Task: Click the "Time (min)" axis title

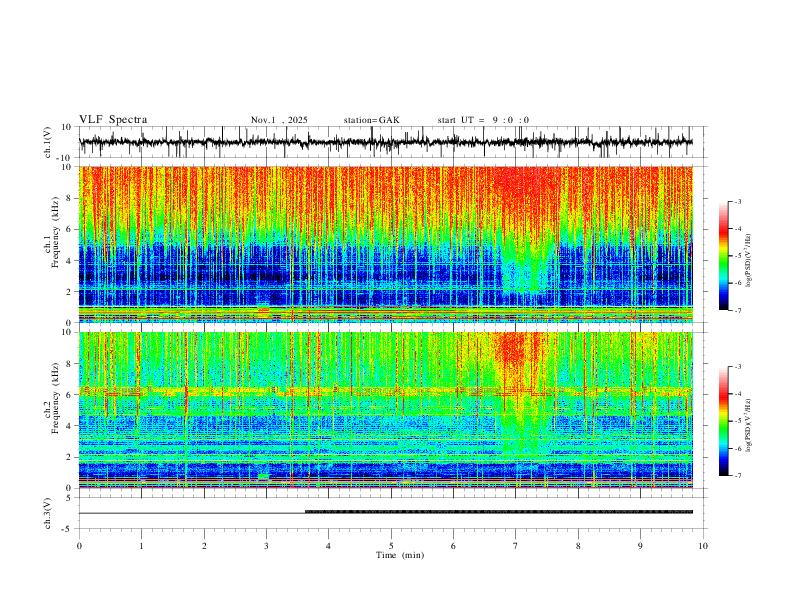Action: pos(400,555)
